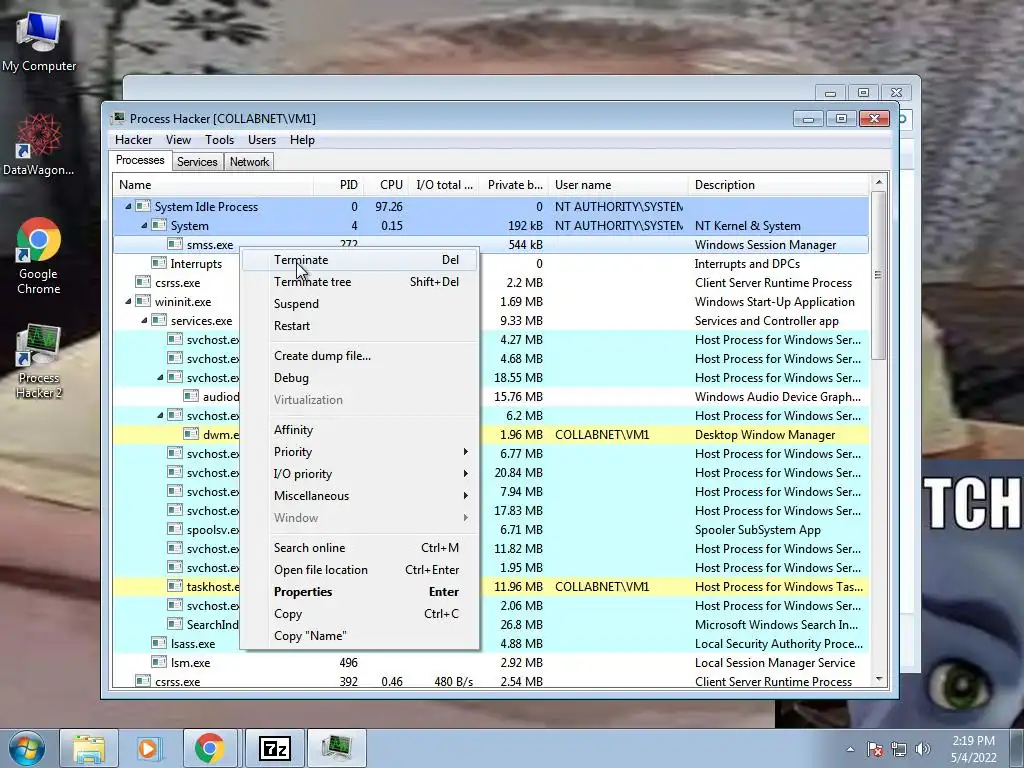Open 7-Zip from the taskbar
1024x768 pixels.
(x=274, y=748)
